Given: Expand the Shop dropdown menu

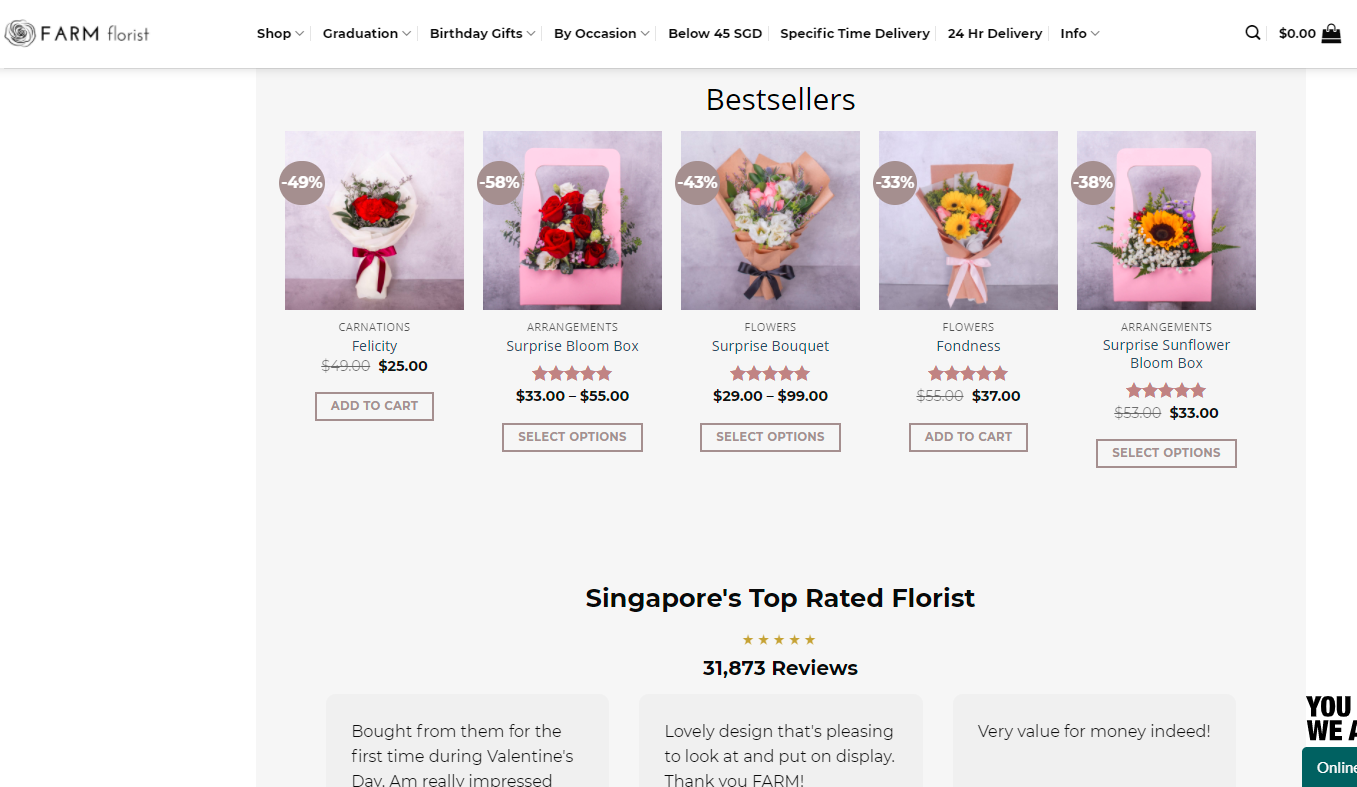Looking at the screenshot, I should tap(280, 33).
